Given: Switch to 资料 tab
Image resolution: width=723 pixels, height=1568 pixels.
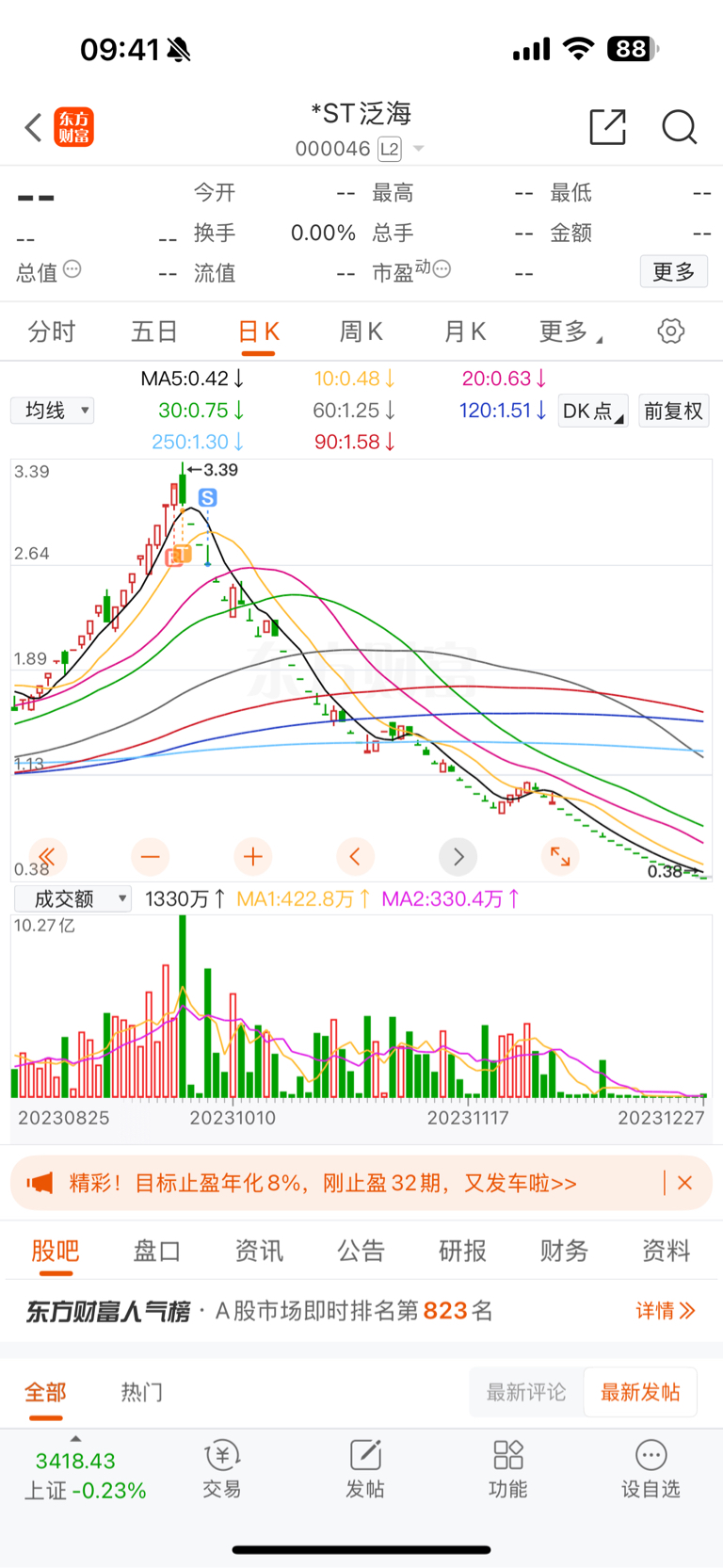Looking at the screenshot, I should 666,1251.
